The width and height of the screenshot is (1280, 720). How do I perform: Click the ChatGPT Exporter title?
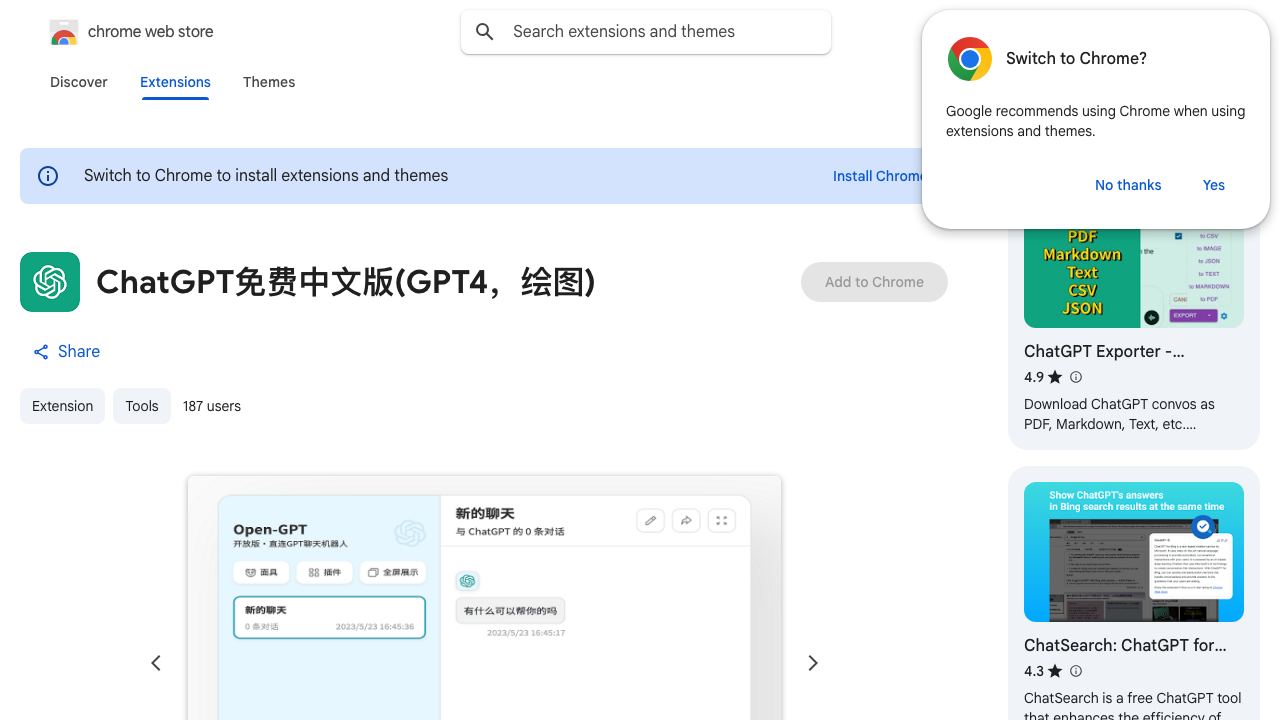tap(1104, 351)
